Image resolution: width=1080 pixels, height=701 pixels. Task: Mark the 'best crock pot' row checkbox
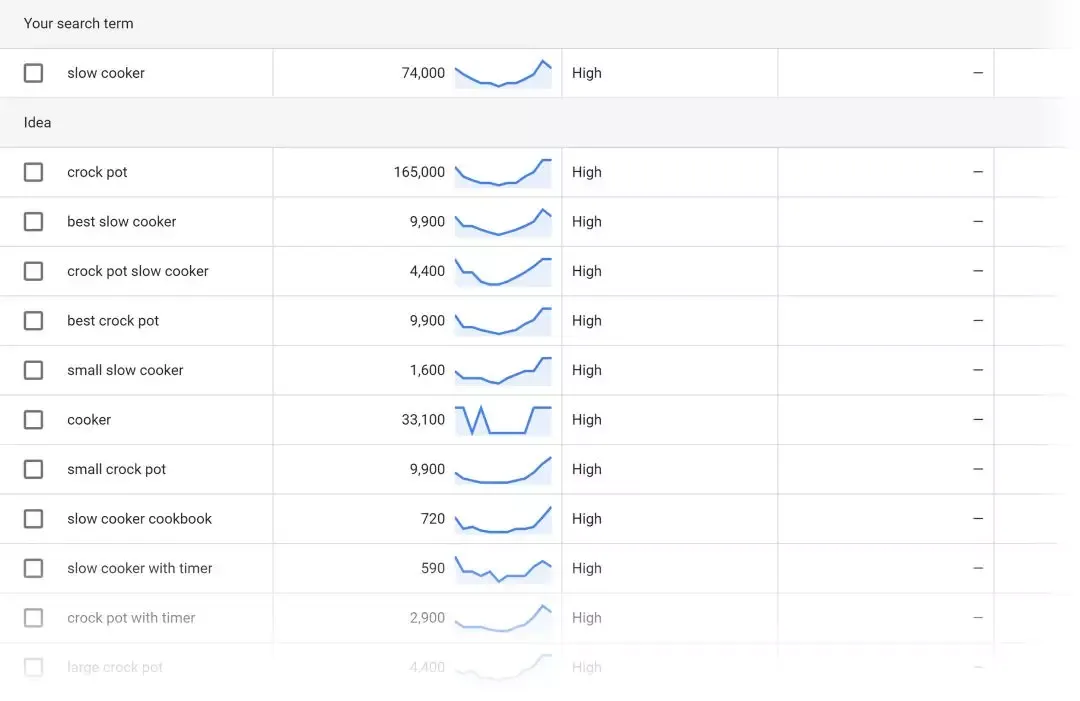(34, 320)
